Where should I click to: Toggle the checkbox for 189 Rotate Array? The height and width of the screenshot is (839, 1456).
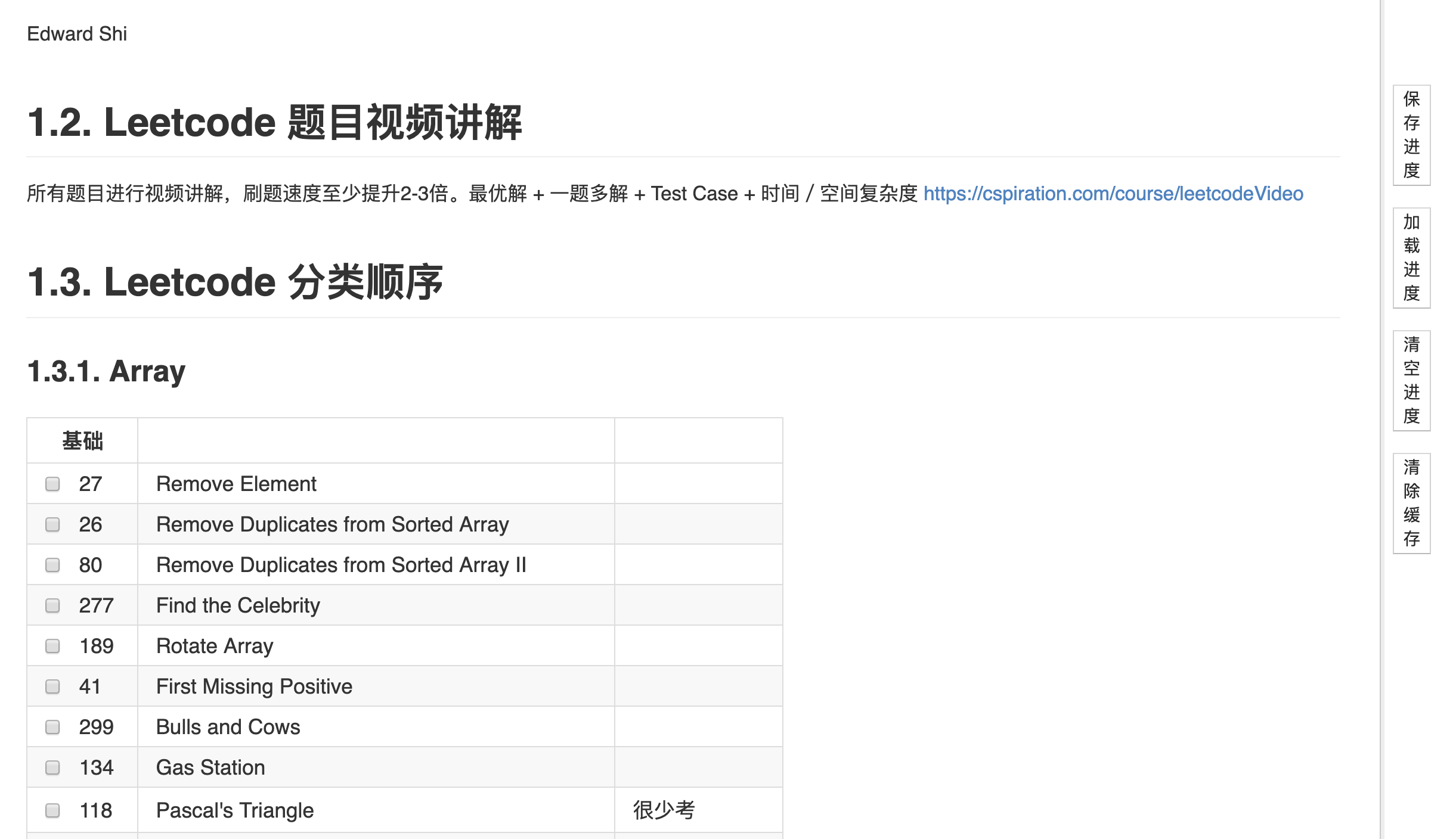pos(52,646)
